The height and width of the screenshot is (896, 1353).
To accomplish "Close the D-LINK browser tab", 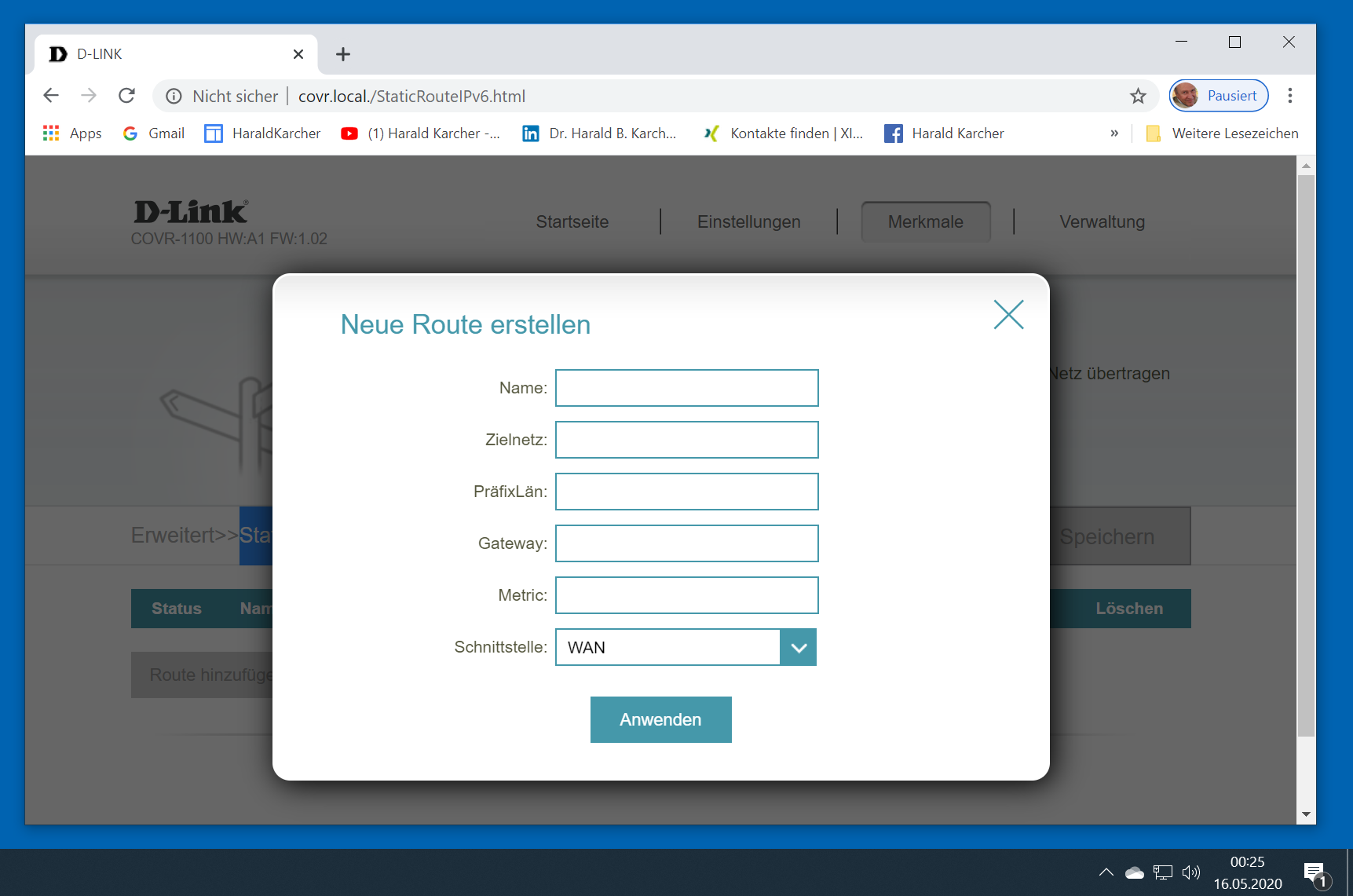I will tap(298, 54).
